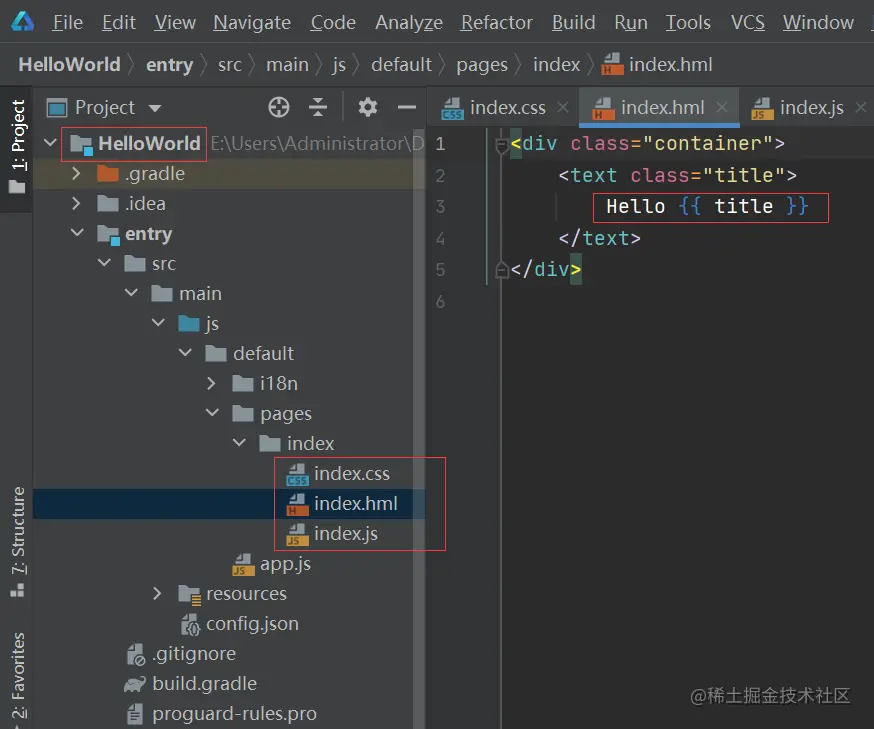Fold the div tag at line 1
The width and height of the screenshot is (874, 729).
[x=501, y=145]
